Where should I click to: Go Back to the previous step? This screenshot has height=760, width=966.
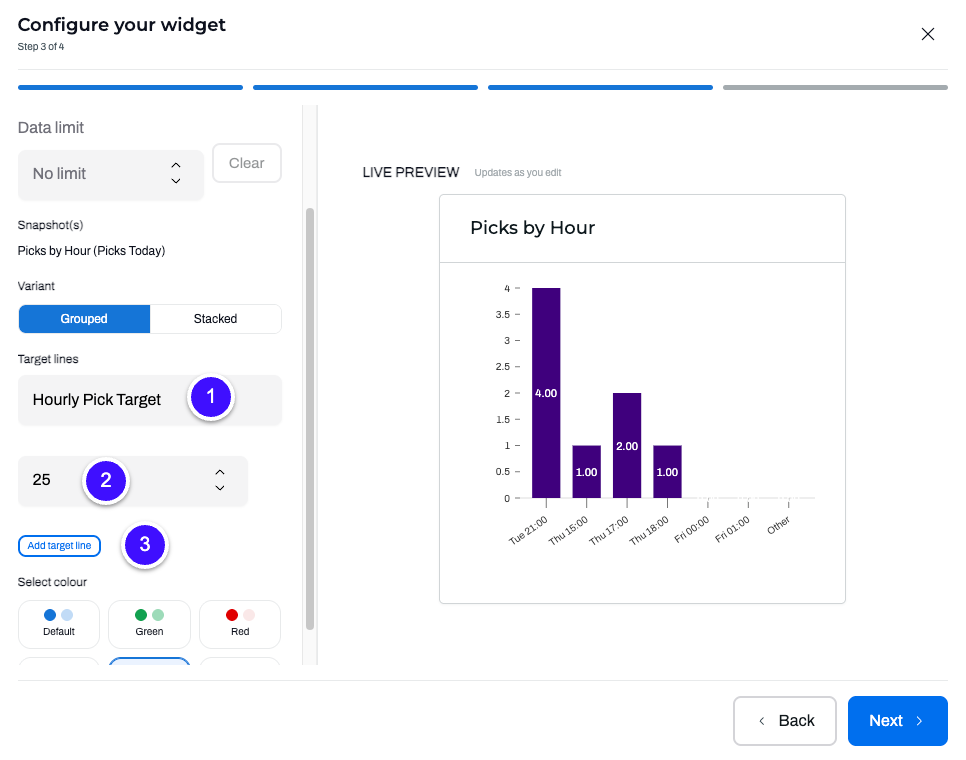(785, 721)
